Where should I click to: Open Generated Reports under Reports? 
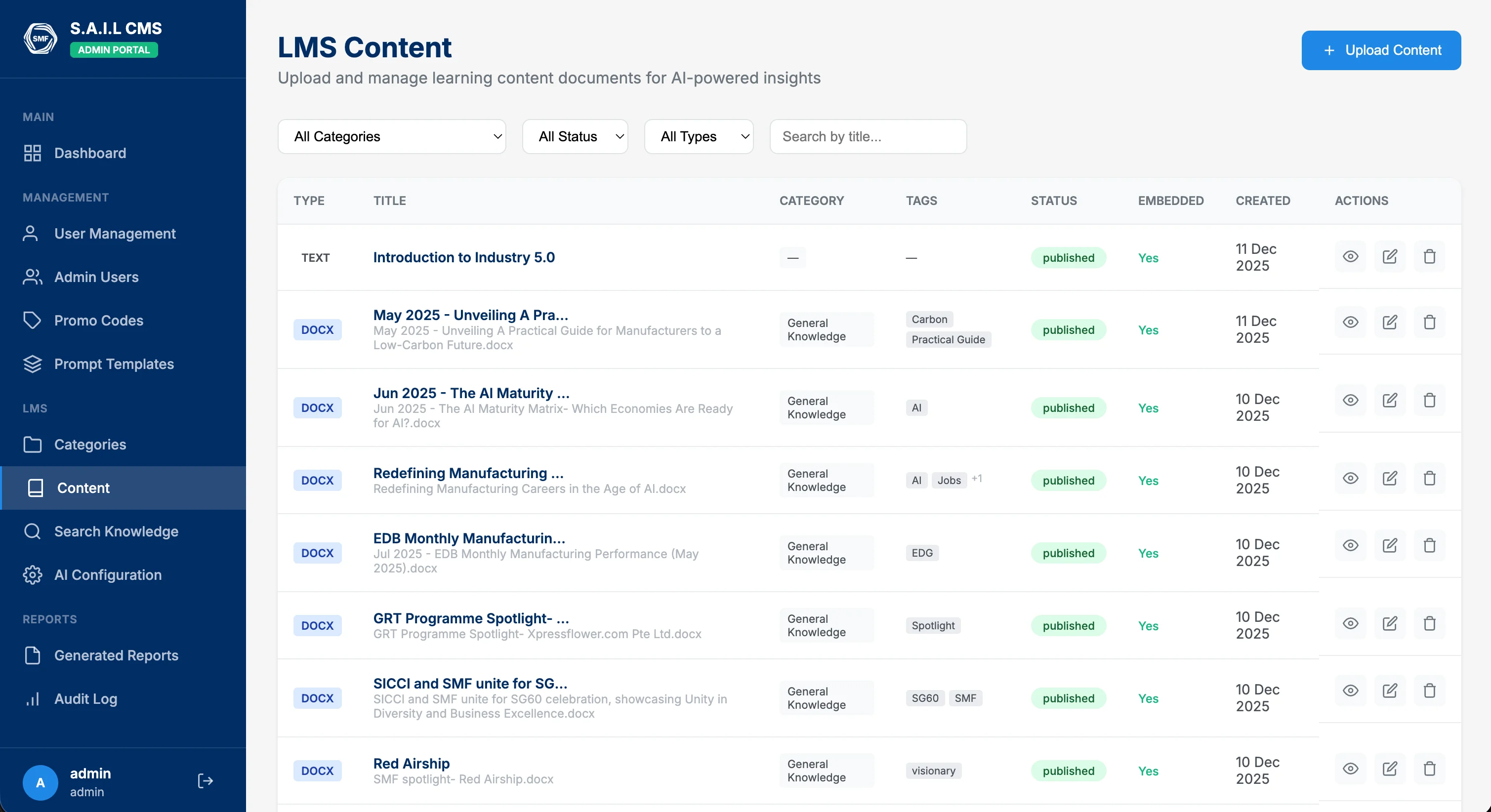pyautogui.click(x=116, y=655)
